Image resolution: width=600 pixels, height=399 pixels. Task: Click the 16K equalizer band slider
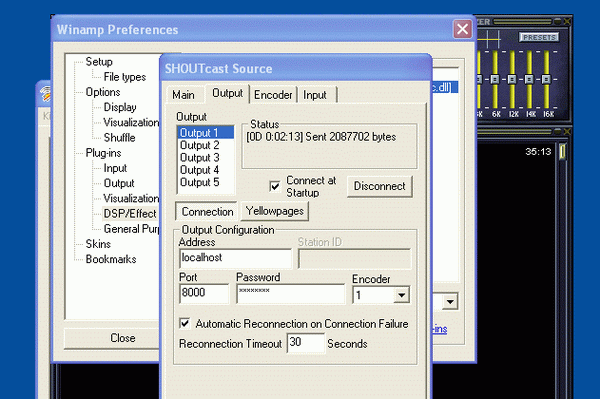point(546,79)
